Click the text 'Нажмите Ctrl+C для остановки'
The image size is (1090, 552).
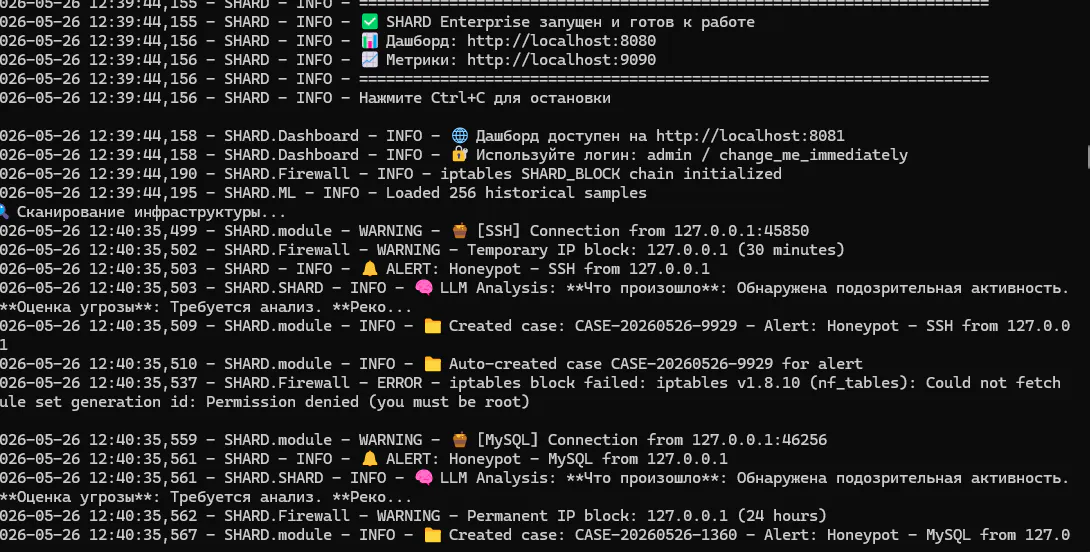(485, 97)
